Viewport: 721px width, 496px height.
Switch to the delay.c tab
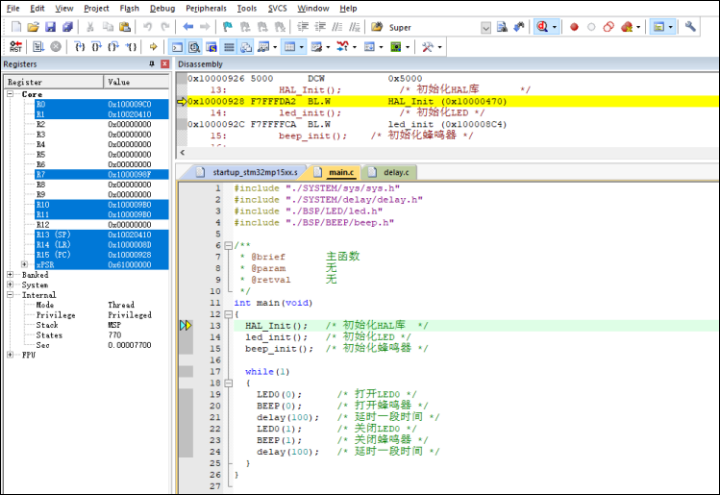395,173
